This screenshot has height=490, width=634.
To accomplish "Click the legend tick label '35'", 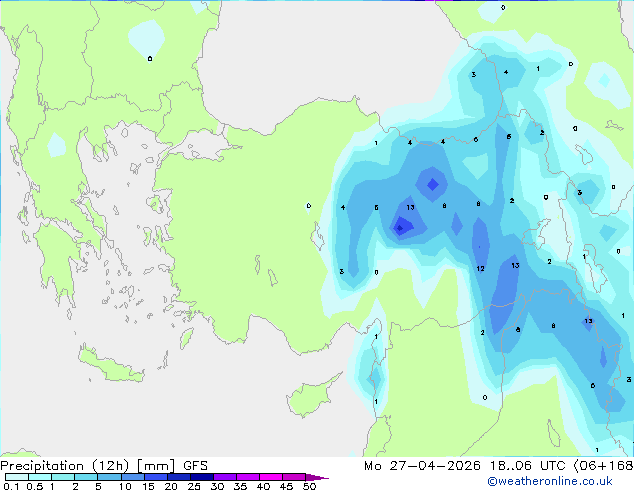I will (x=240, y=486).
